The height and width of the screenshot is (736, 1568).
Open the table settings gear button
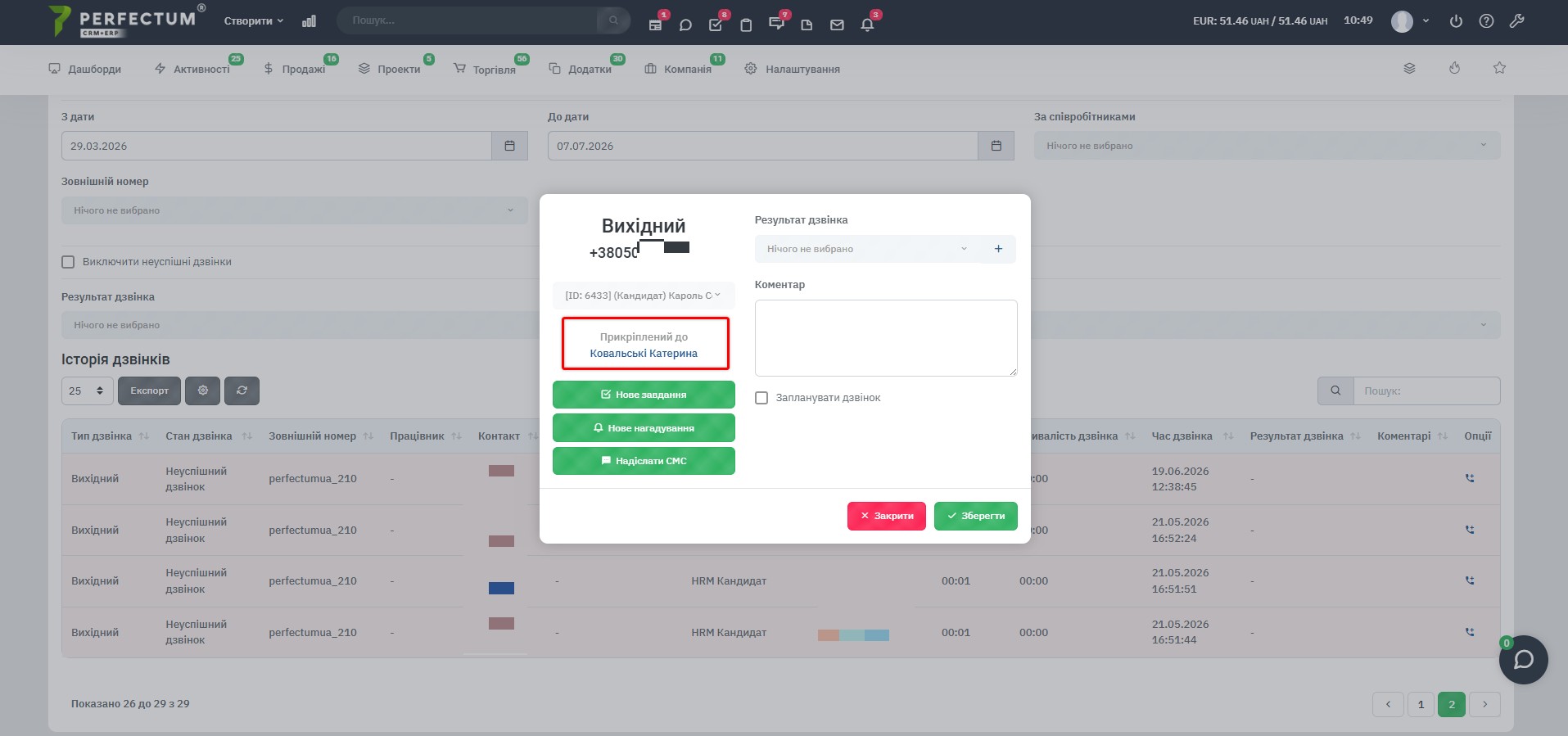point(203,391)
